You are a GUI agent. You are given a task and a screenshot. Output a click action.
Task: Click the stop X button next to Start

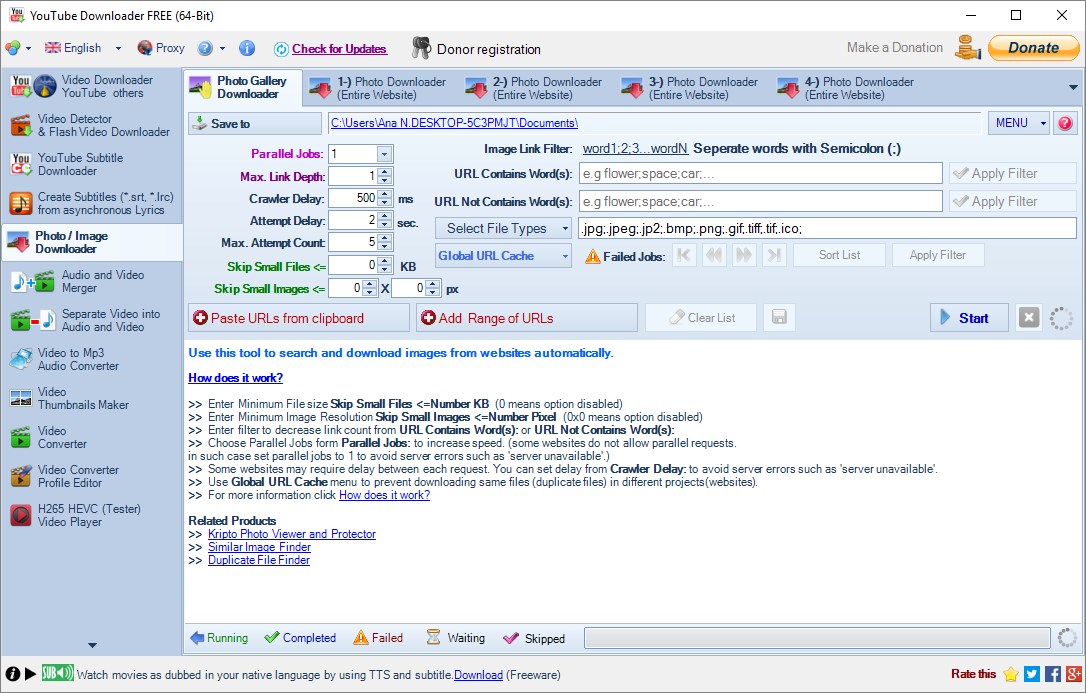click(1029, 318)
